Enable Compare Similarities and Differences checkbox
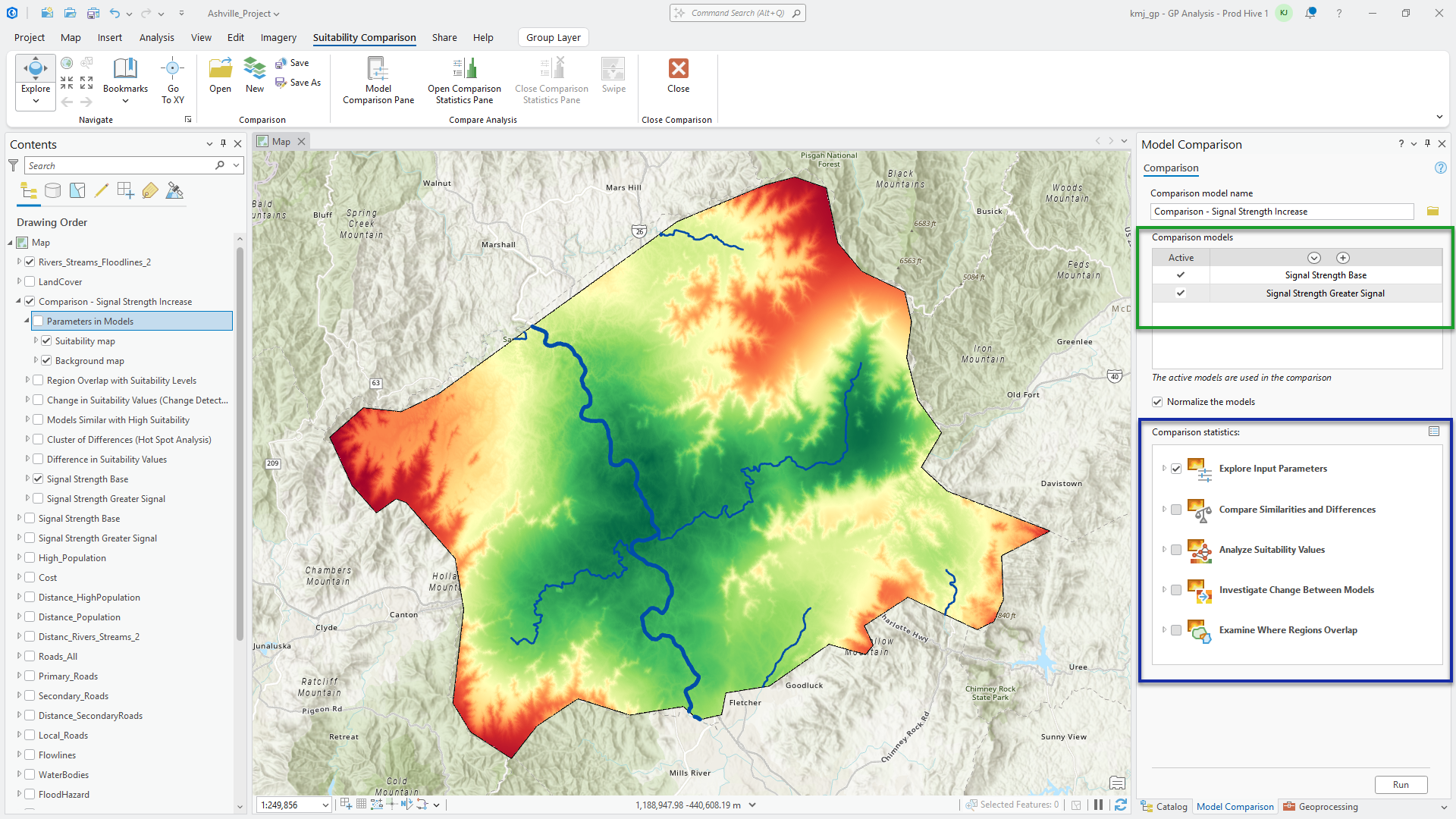Screen dimensions: 1456x819 1176,510
